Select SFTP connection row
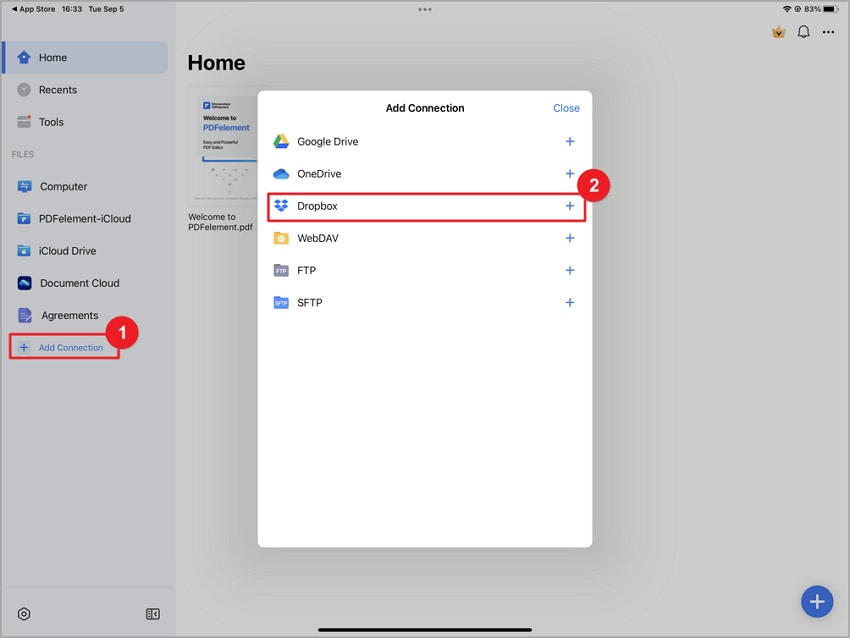Image resolution: width=850 pixels, height=638 pixels. click(425, 302)
